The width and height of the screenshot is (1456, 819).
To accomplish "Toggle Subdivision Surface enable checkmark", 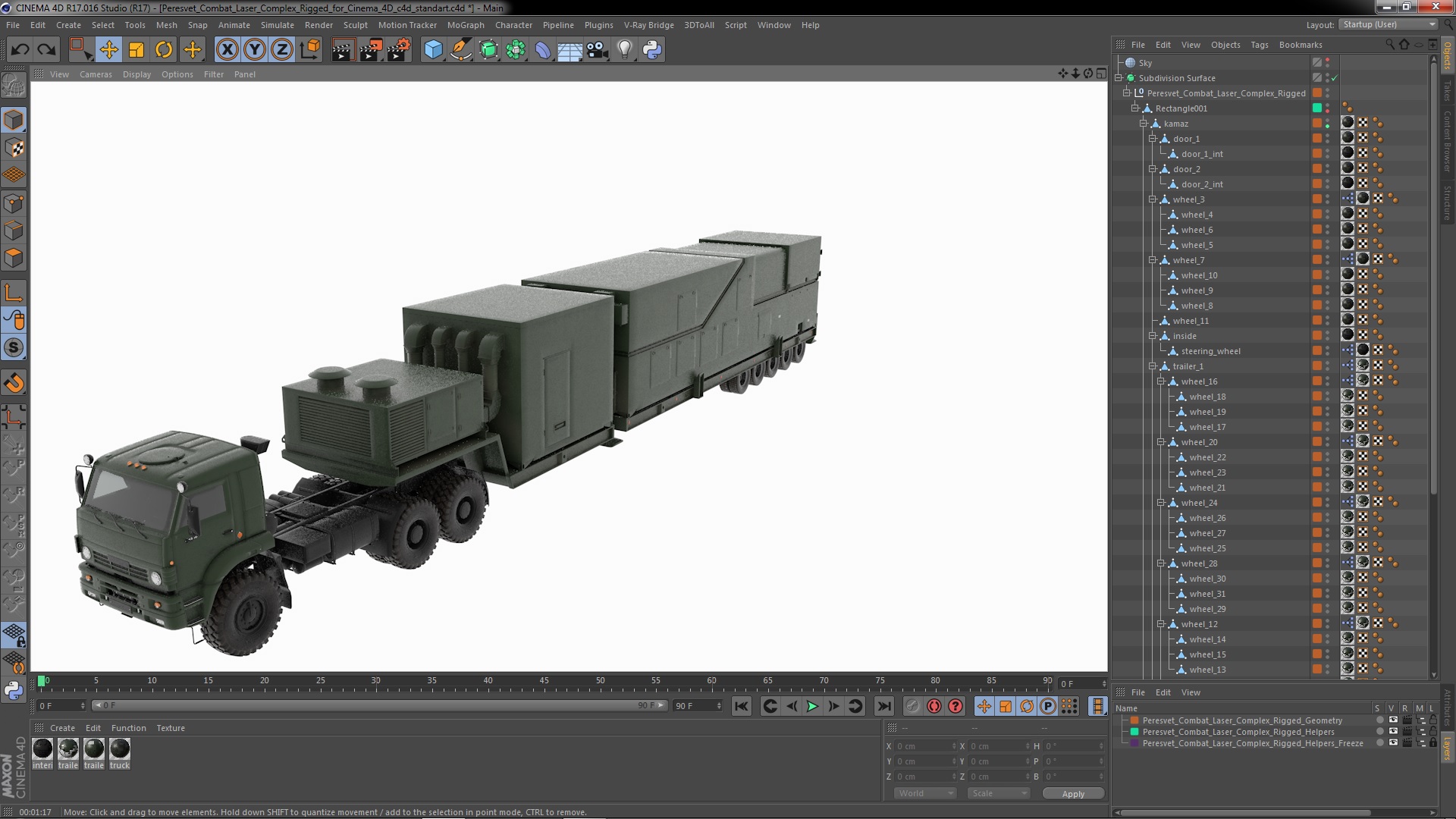I will (x=1335, y=78).
